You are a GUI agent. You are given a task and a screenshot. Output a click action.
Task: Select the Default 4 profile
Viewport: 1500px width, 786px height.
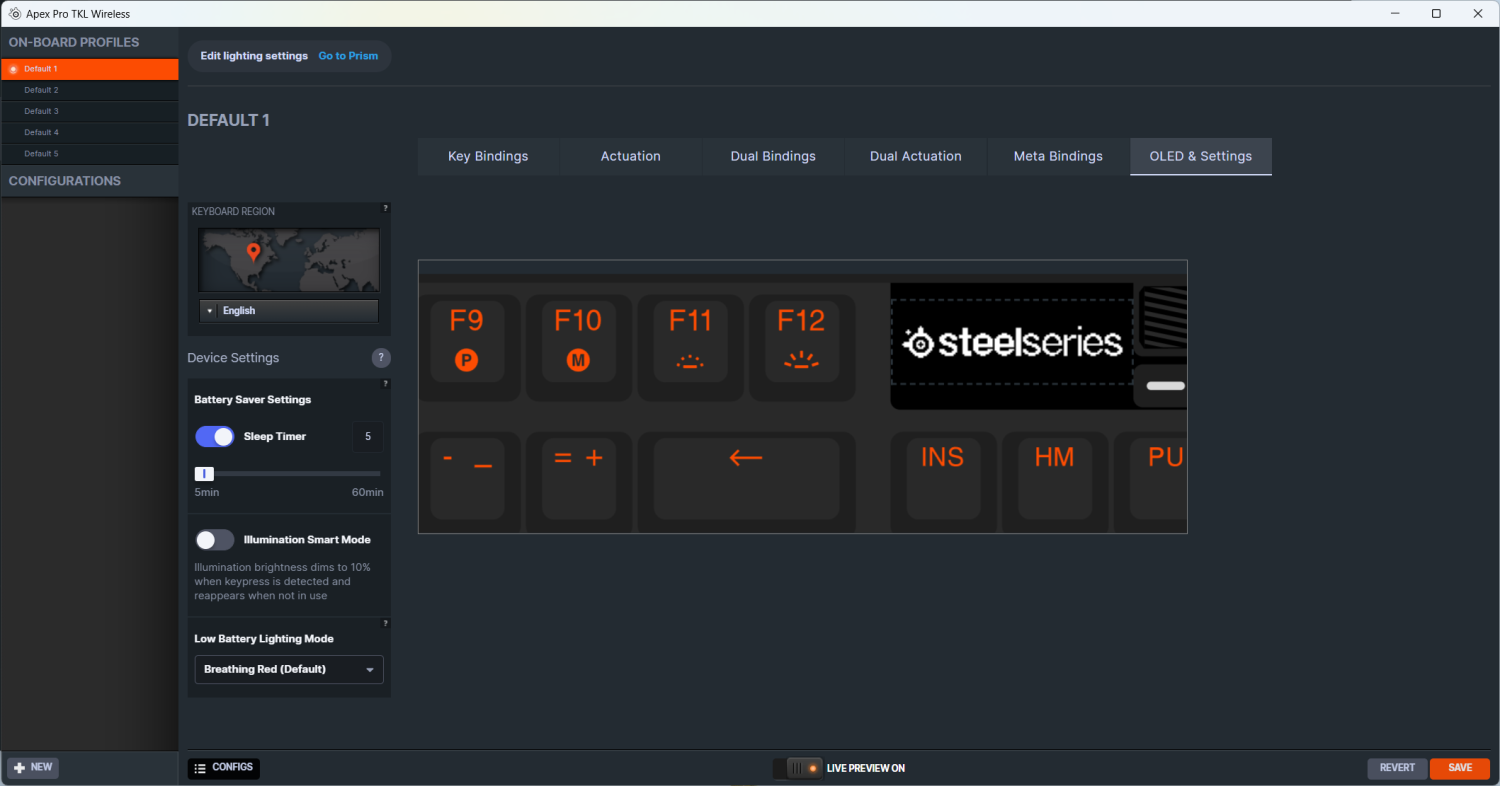tap(90, 132)
